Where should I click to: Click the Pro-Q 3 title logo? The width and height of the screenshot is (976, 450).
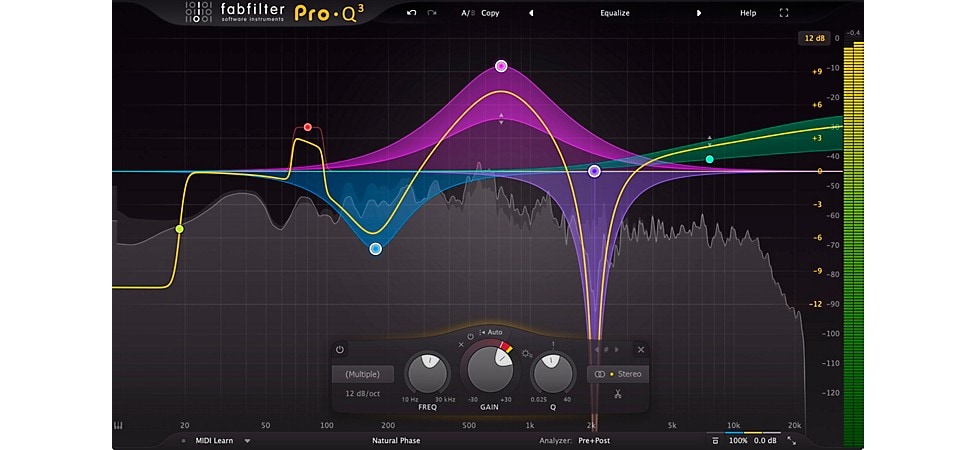tap(329, 12)
